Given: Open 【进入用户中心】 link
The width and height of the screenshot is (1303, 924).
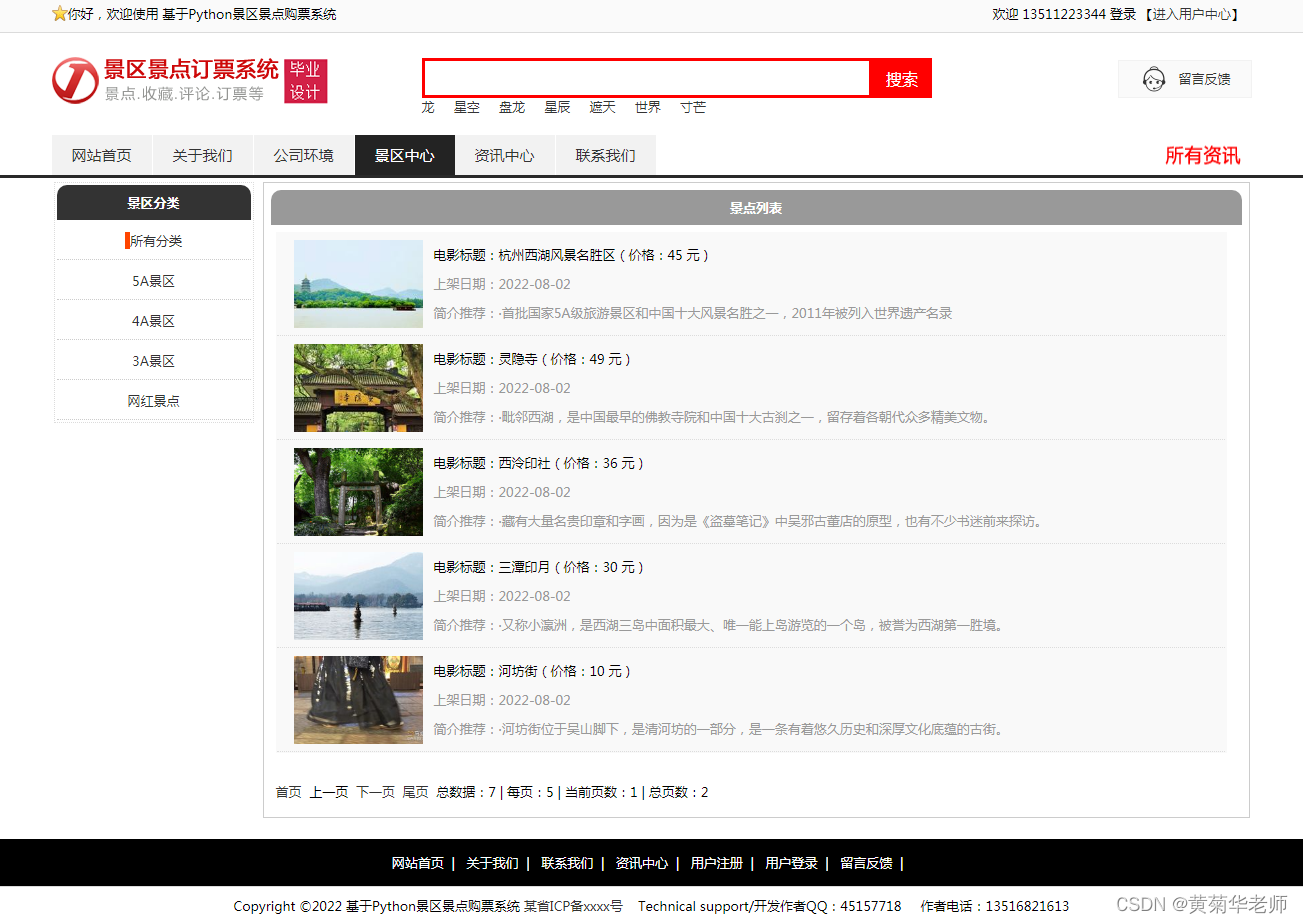Looking at the screenshot, I should pyautogui.click(x=1192, y=14).
